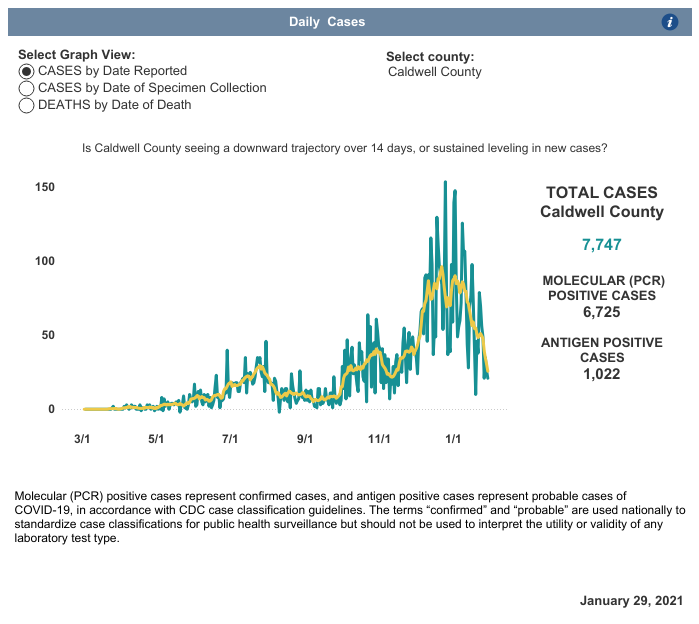The height and width of the screenshot is (624, 699).
Task: Click the total cases value 7,747
Action: 601,244
